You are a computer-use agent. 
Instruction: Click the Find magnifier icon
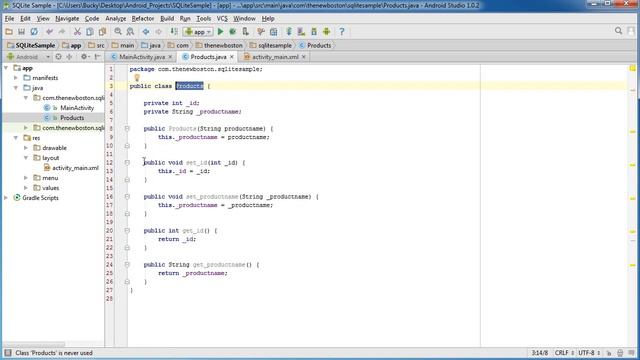(118, 31)
